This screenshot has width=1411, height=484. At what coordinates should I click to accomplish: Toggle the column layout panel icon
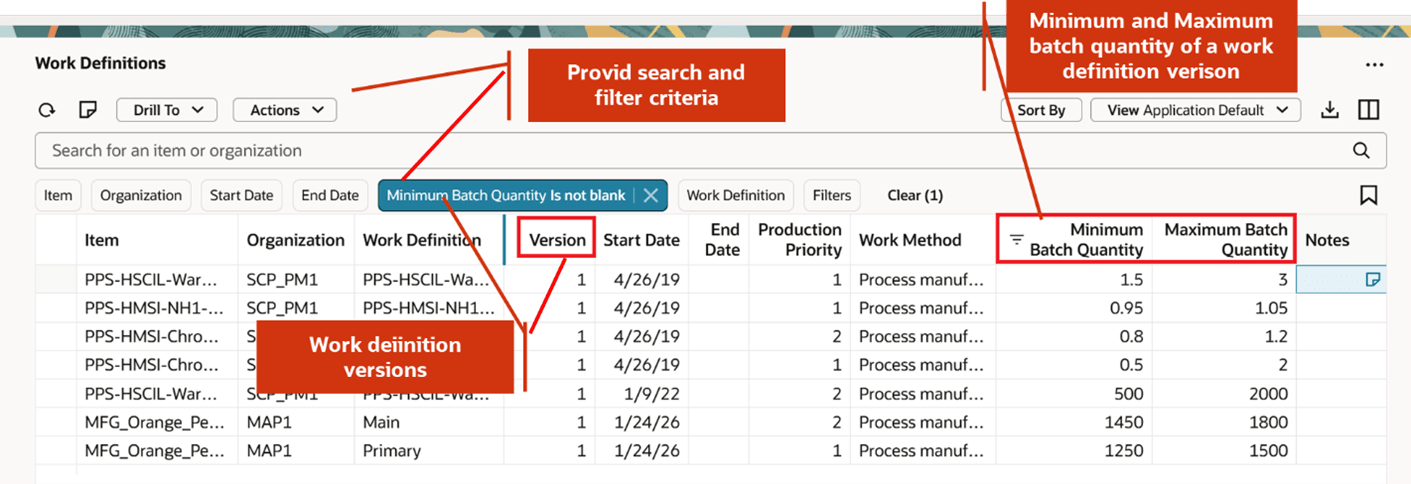coord(1369,110)
